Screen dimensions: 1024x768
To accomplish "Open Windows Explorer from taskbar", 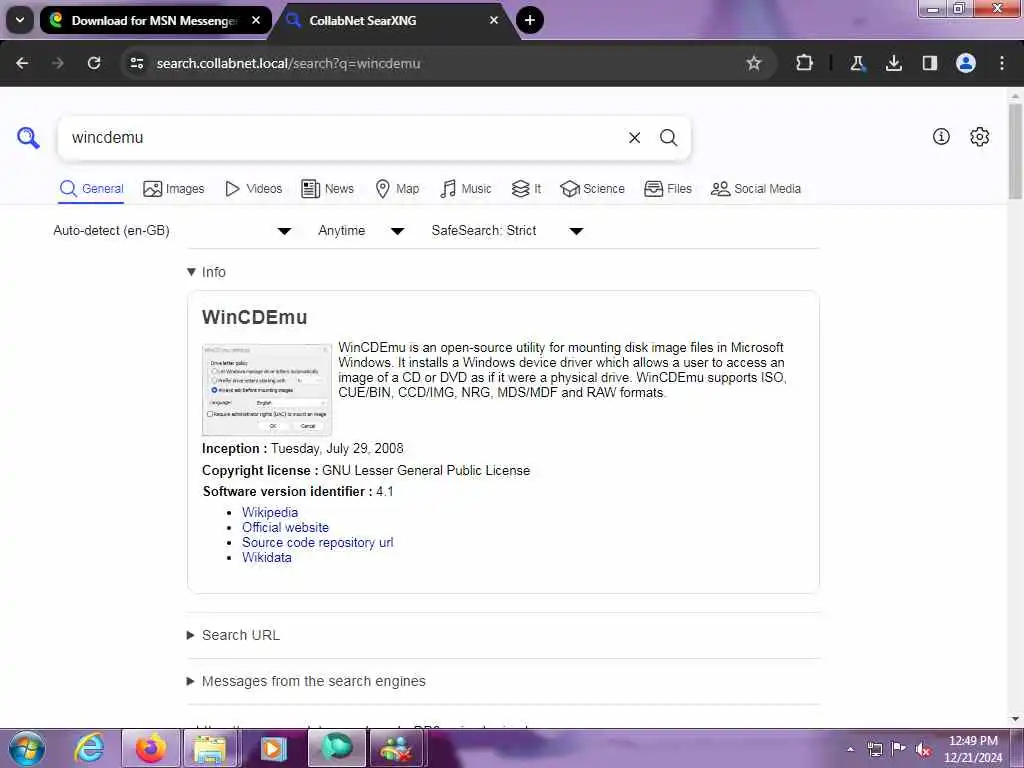I will (210, 748).
